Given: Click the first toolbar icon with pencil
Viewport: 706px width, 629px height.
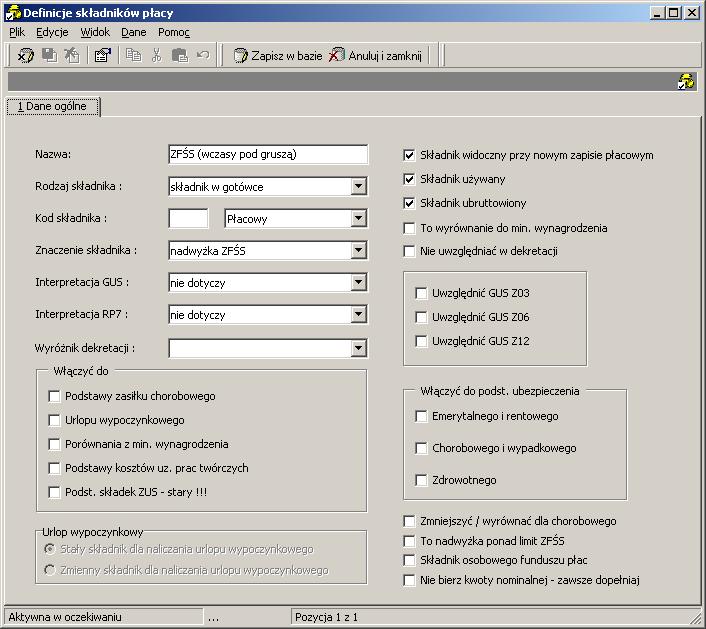Looking at the screenshot, I should [x=25, y=55].
